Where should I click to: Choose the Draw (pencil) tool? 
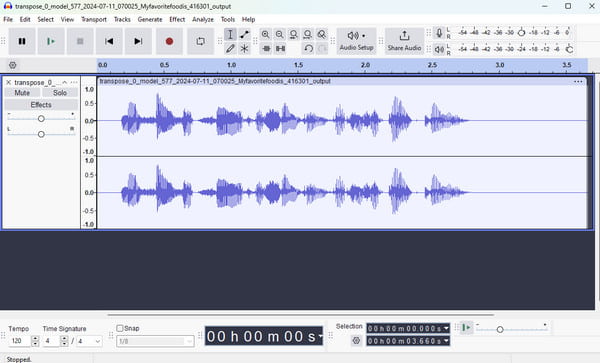click(x=230, y=49)
